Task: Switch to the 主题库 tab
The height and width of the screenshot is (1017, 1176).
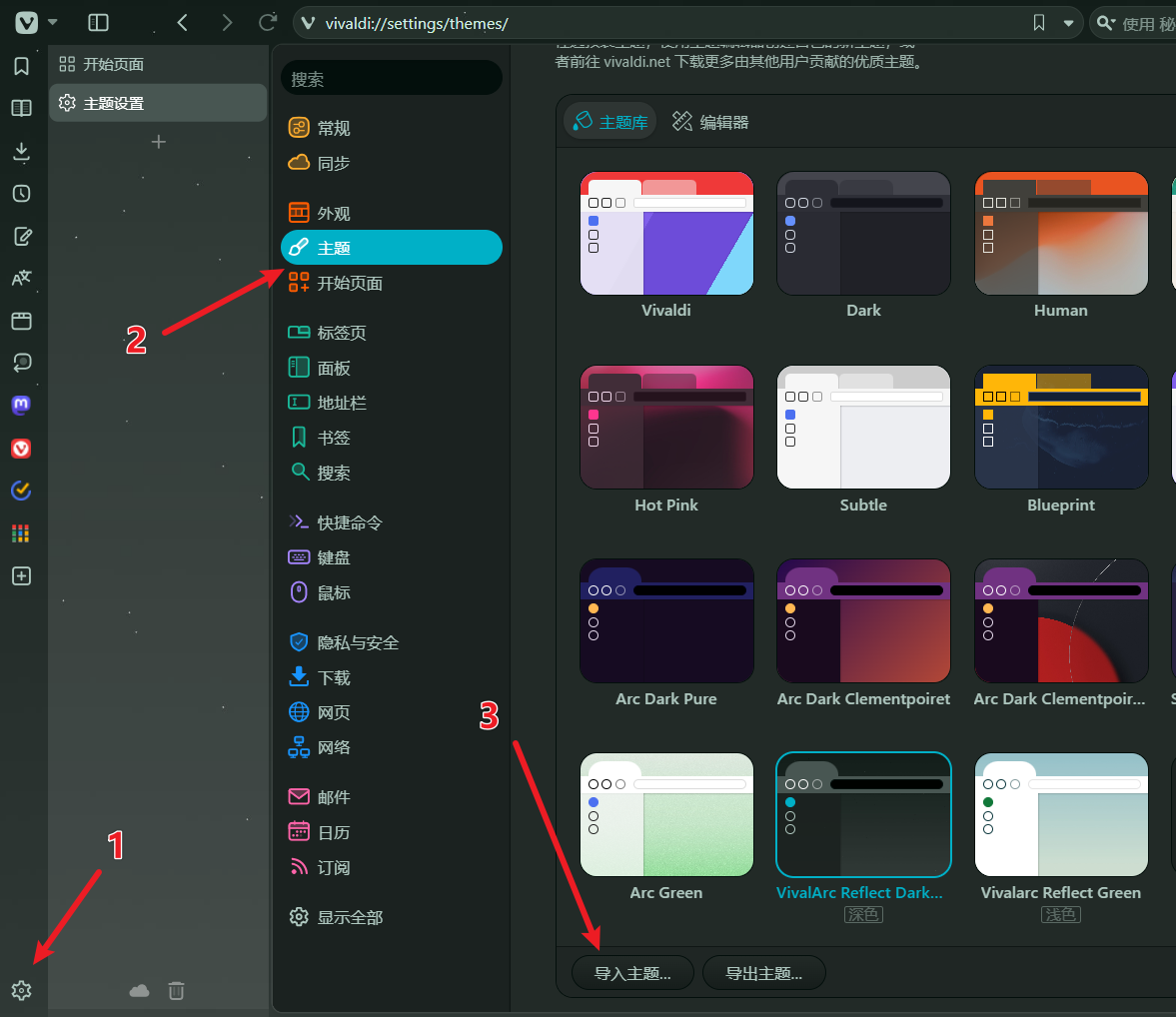Action: 609,122
